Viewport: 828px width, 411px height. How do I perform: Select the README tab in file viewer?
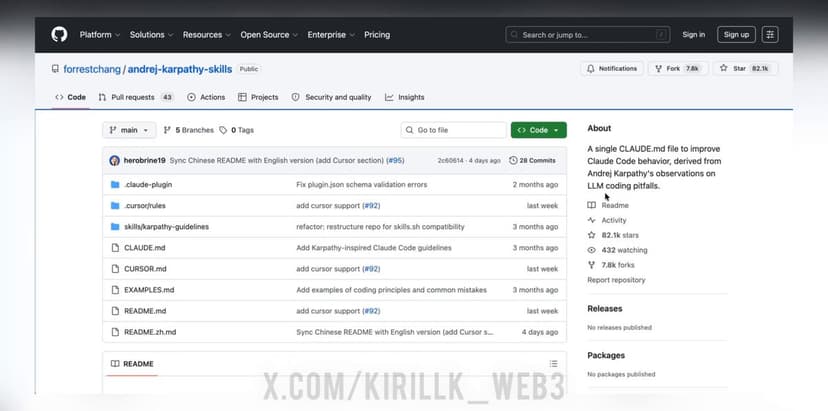tap(132, 364)
